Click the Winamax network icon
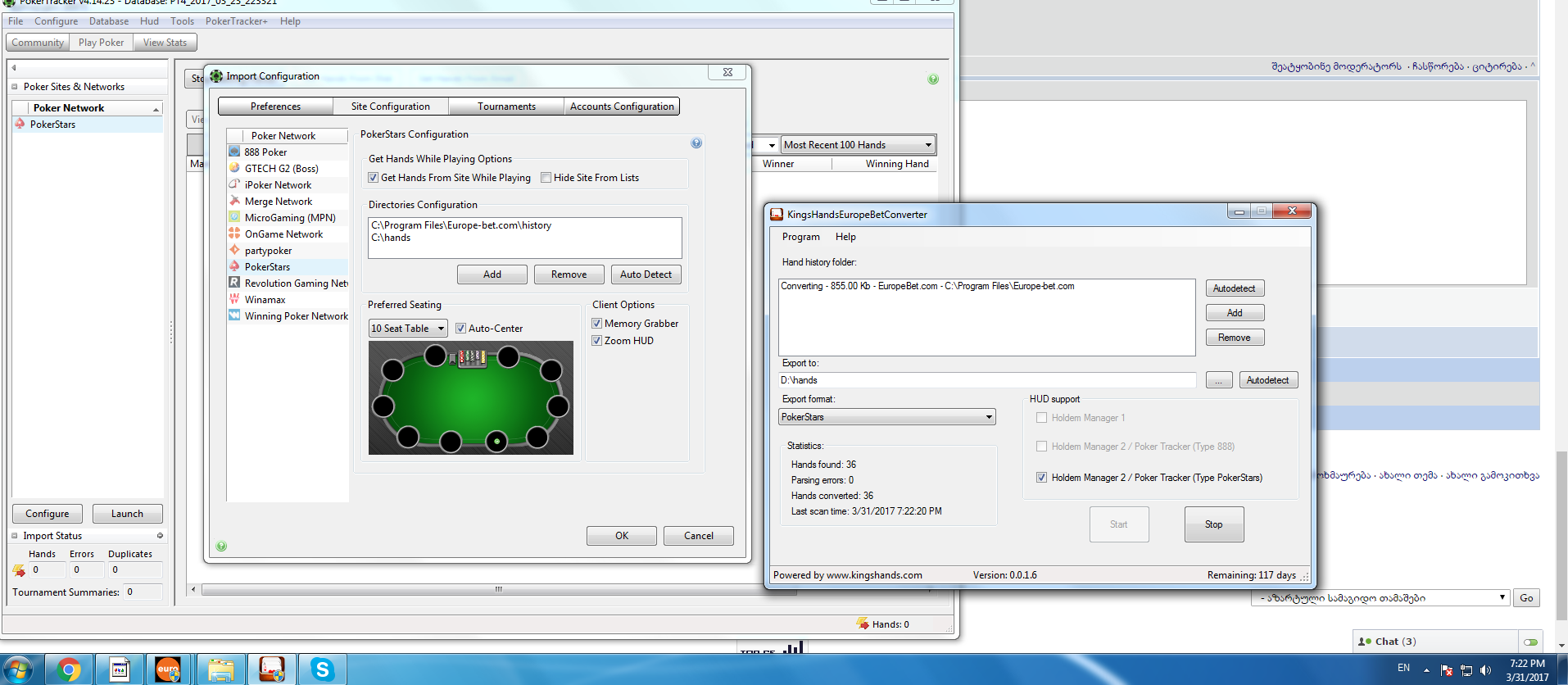 point(234,299)
